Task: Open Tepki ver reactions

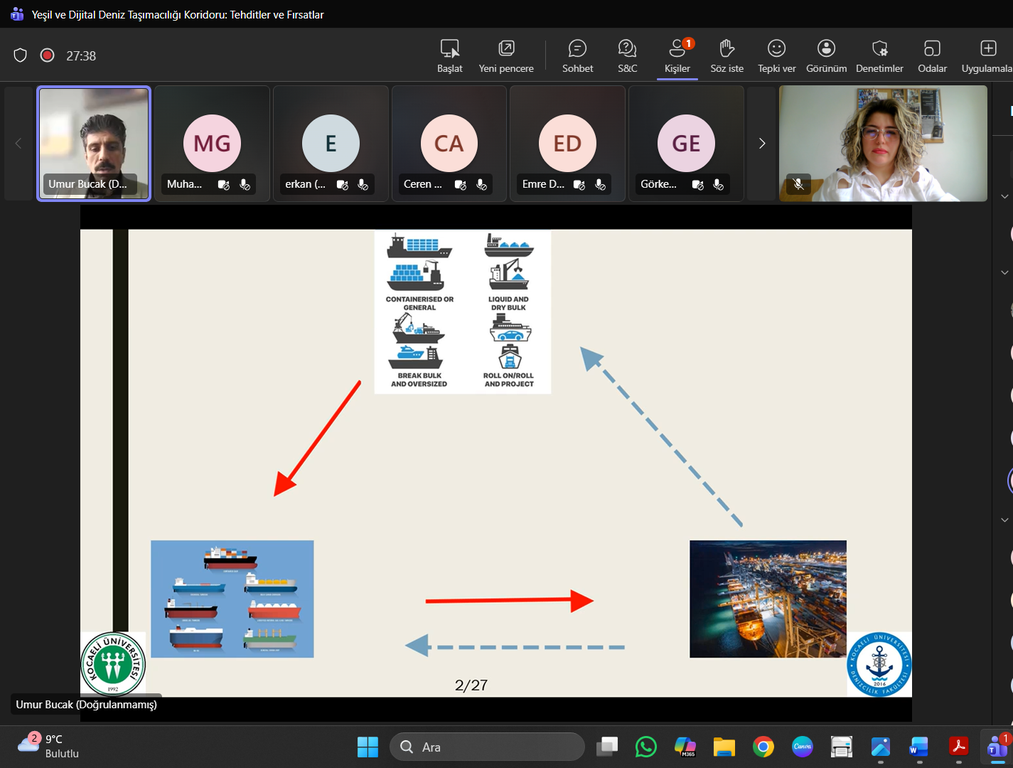Action: point(776,55)
